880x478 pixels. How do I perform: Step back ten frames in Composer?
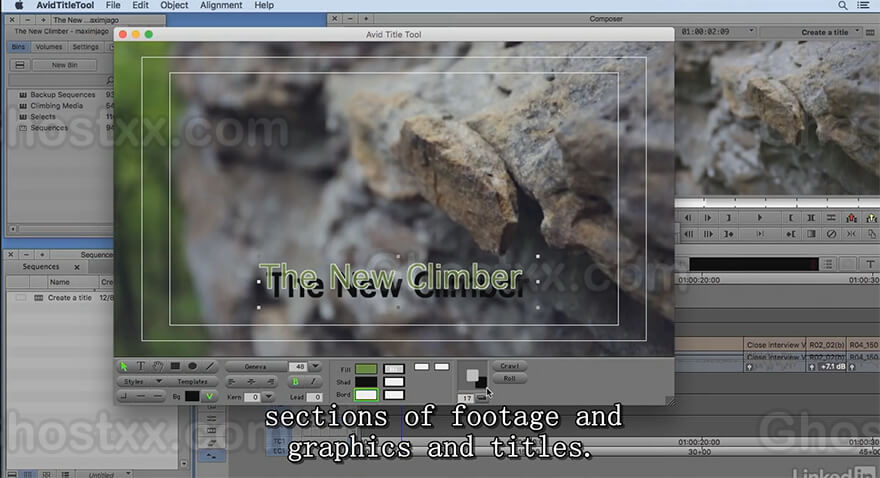(688, 234)
